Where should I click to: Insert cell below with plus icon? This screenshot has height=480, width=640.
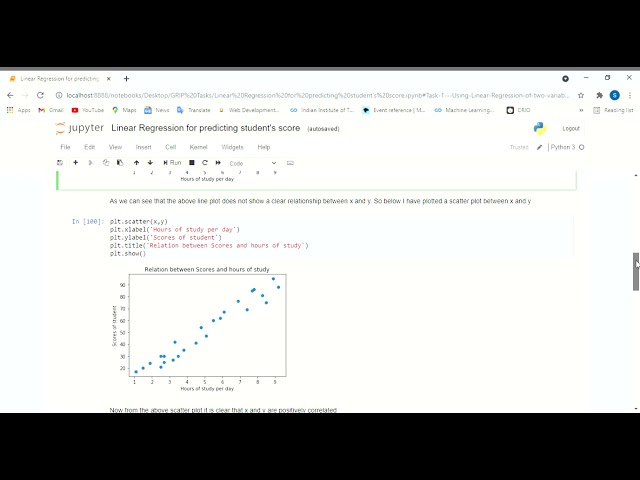click(x=76, y=163)
